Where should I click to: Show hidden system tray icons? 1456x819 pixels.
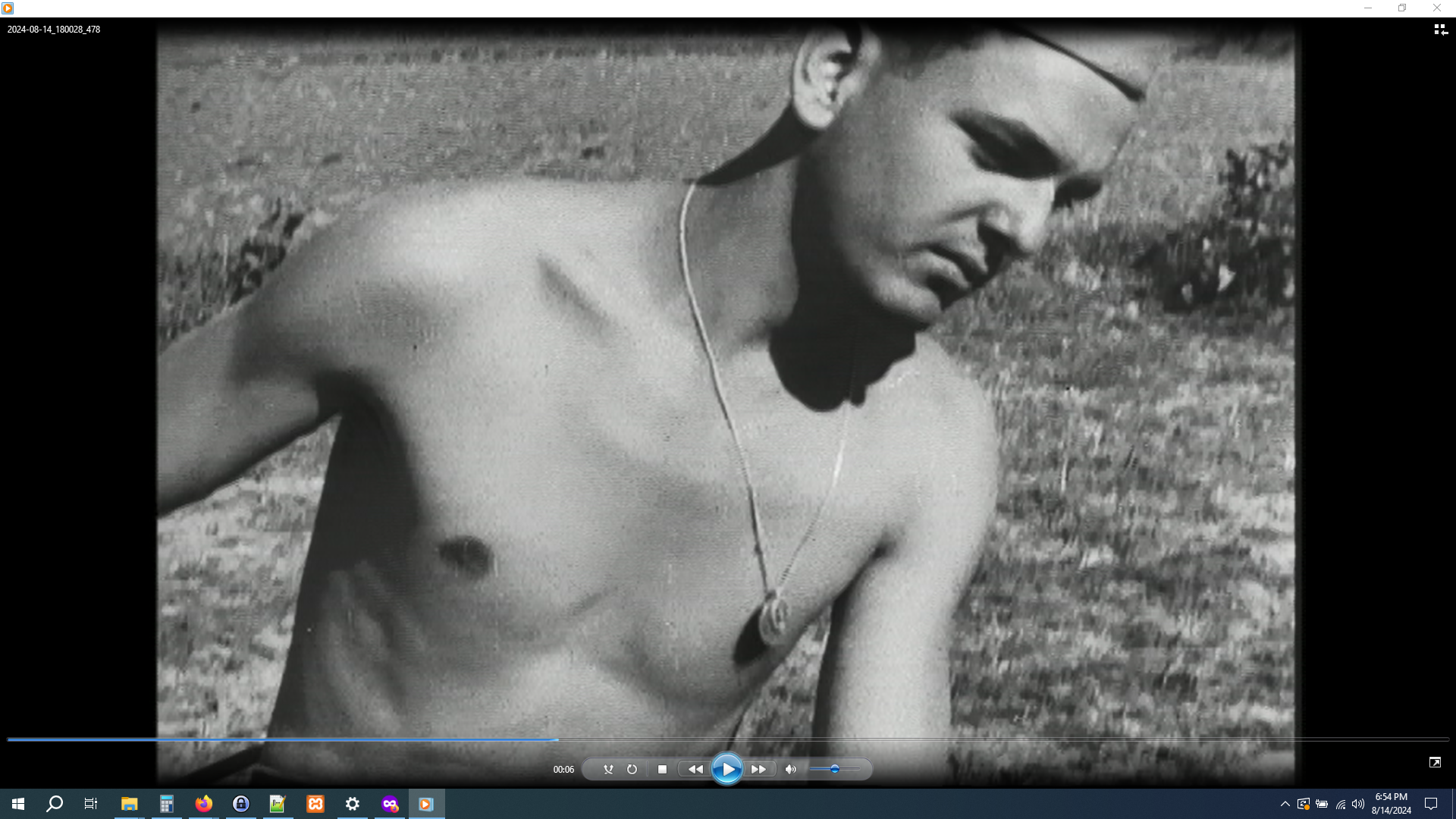[1285, 804]
